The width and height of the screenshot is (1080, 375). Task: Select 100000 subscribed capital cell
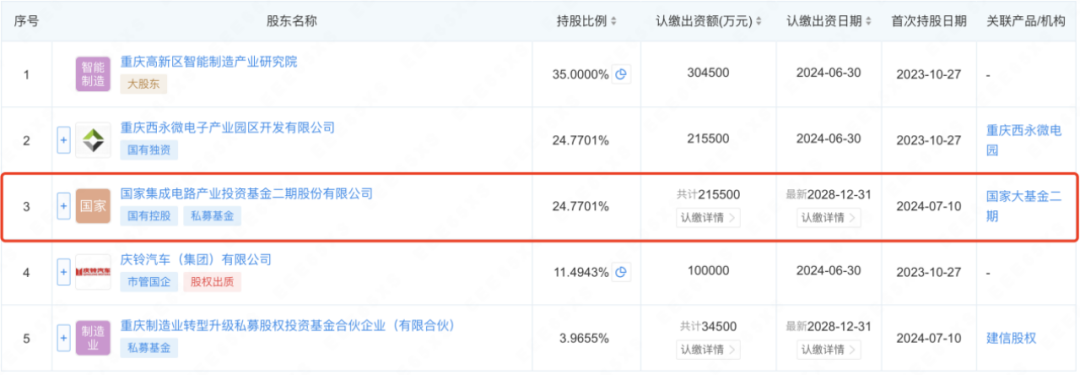tap(708, 272)
